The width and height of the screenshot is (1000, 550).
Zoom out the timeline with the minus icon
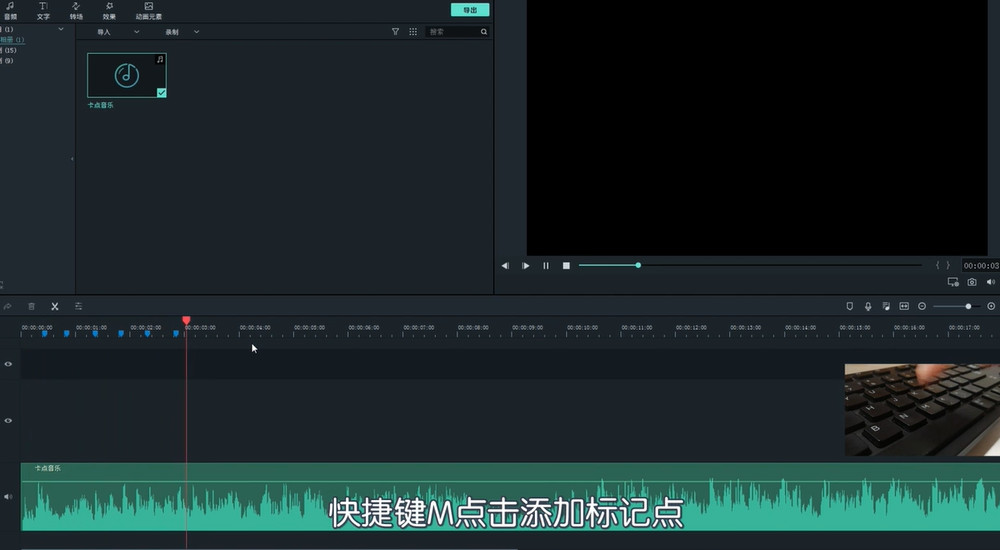pos(922,306)
